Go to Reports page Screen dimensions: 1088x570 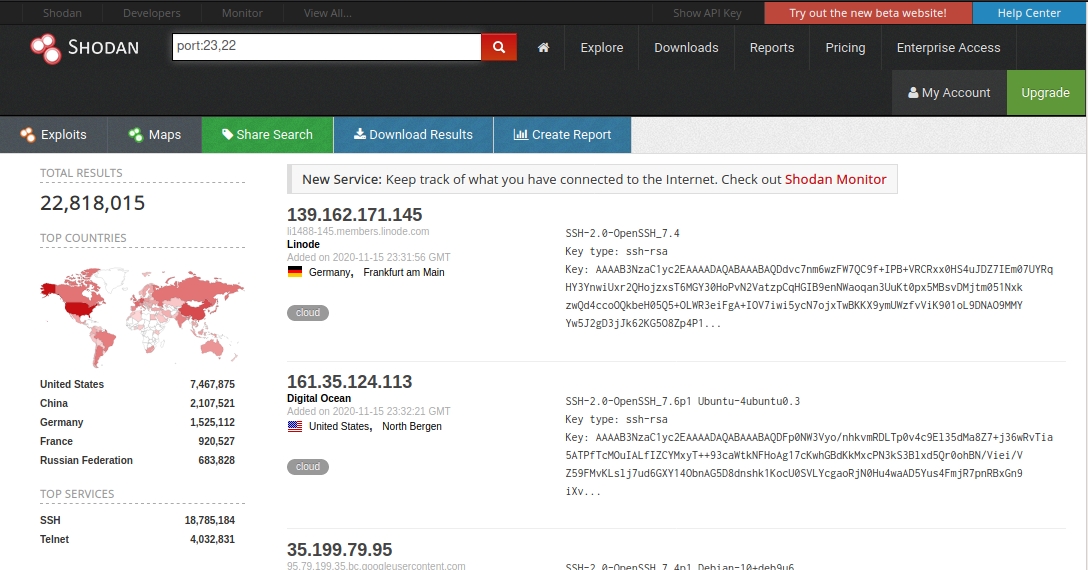tap(771, 47)
